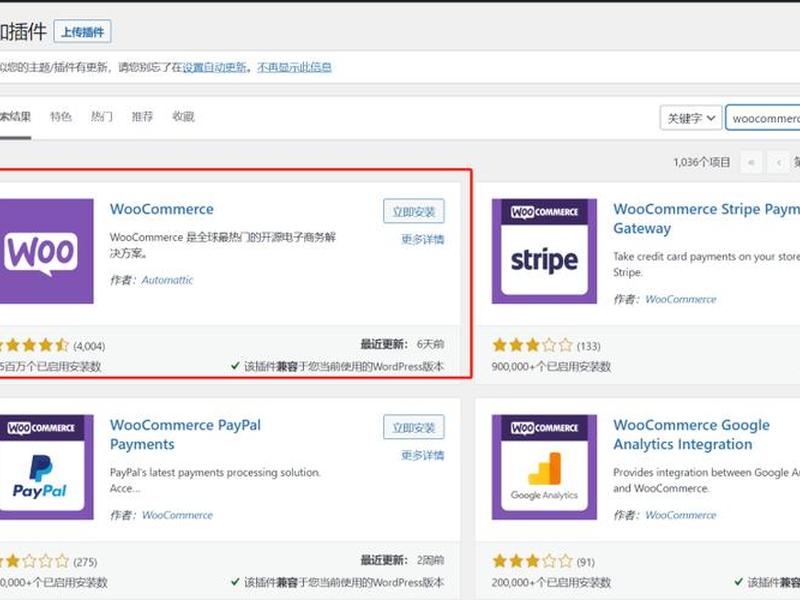Switch to the 特色 featured tab
The height and width of the screenshot is (600, 800).
[x=61, y=117]
